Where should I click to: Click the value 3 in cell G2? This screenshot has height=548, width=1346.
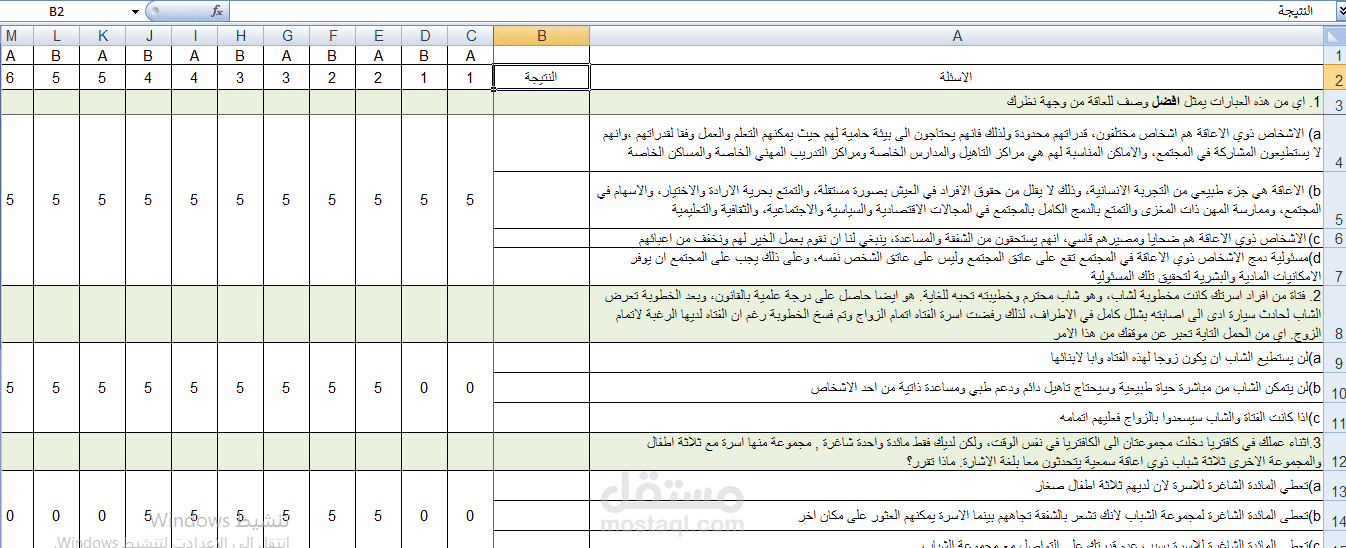(x=286, y=78)
